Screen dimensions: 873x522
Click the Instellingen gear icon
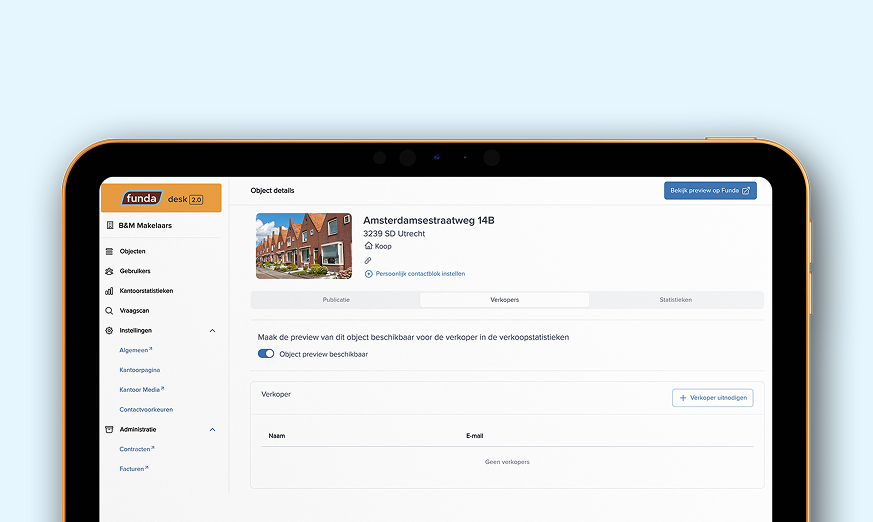pyautogui.click(x=109, y=331)
